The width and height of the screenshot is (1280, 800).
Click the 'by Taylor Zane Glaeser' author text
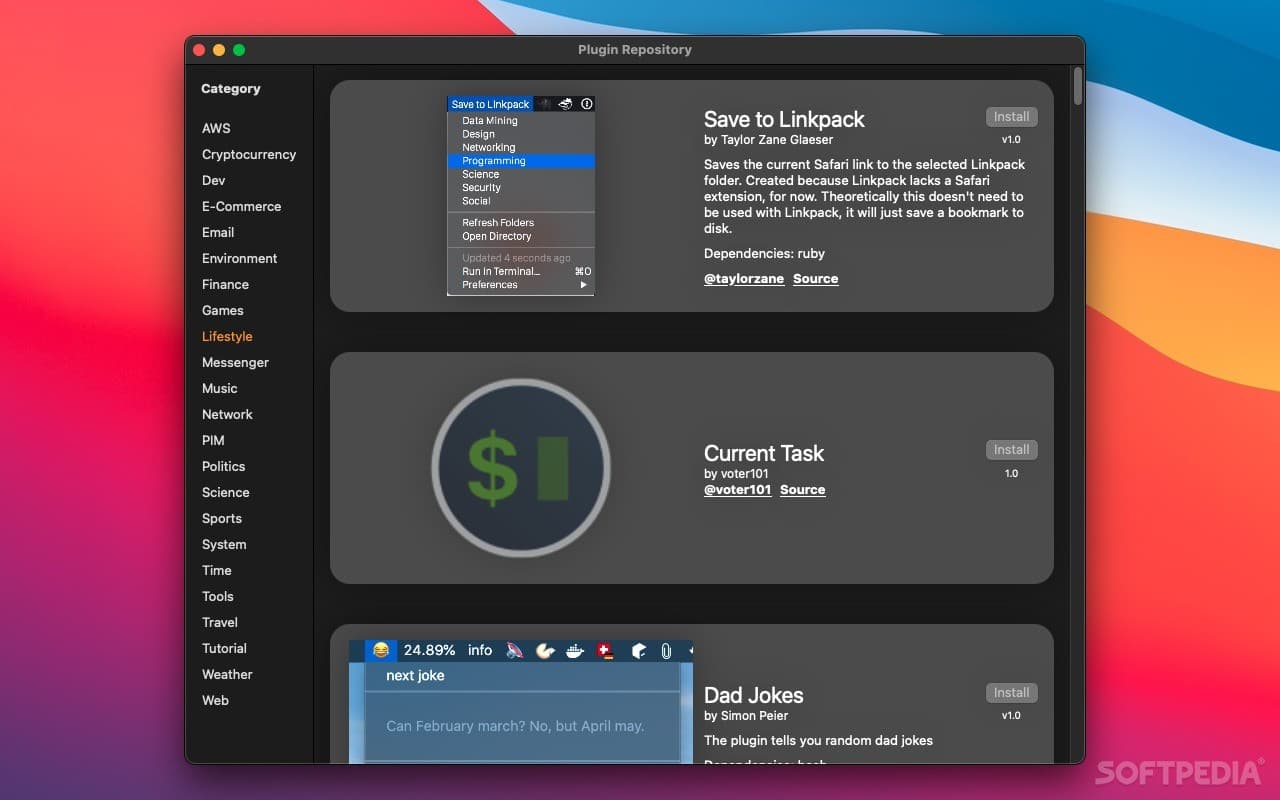[768, 140]
